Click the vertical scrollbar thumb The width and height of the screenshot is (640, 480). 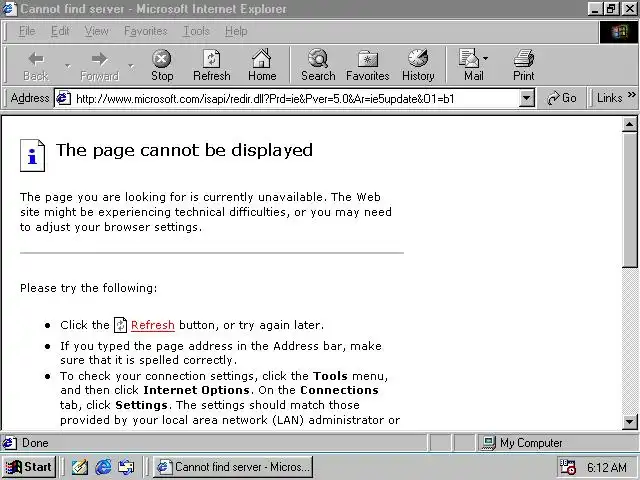pyautogui.click(x=630, y=200)
